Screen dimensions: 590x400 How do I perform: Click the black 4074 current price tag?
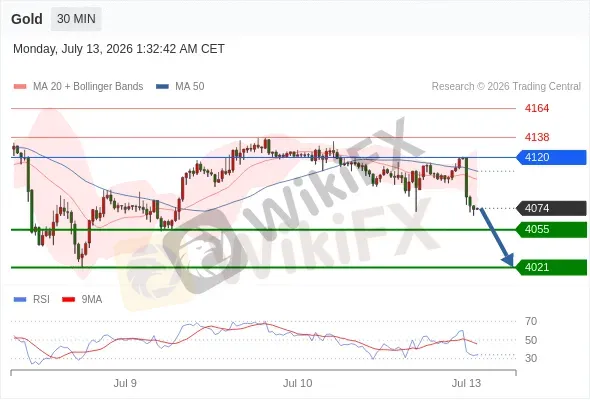click(551, 208)
